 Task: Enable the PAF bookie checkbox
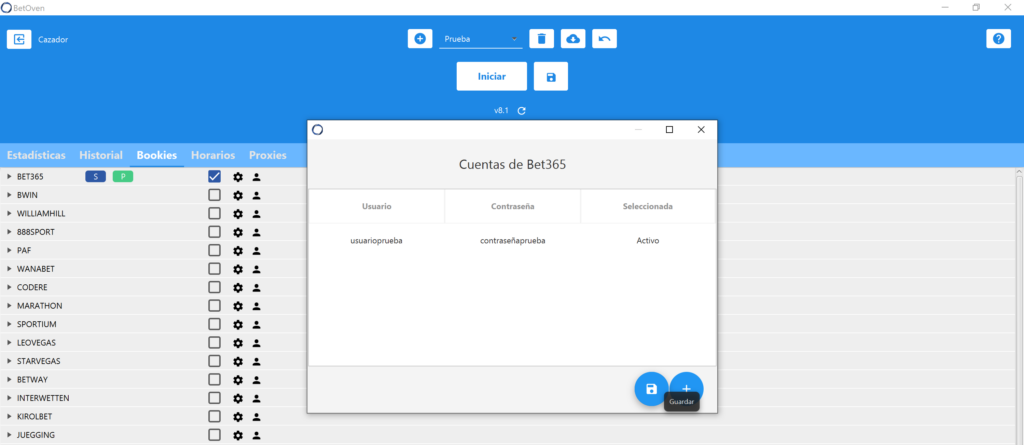(214, 250)
